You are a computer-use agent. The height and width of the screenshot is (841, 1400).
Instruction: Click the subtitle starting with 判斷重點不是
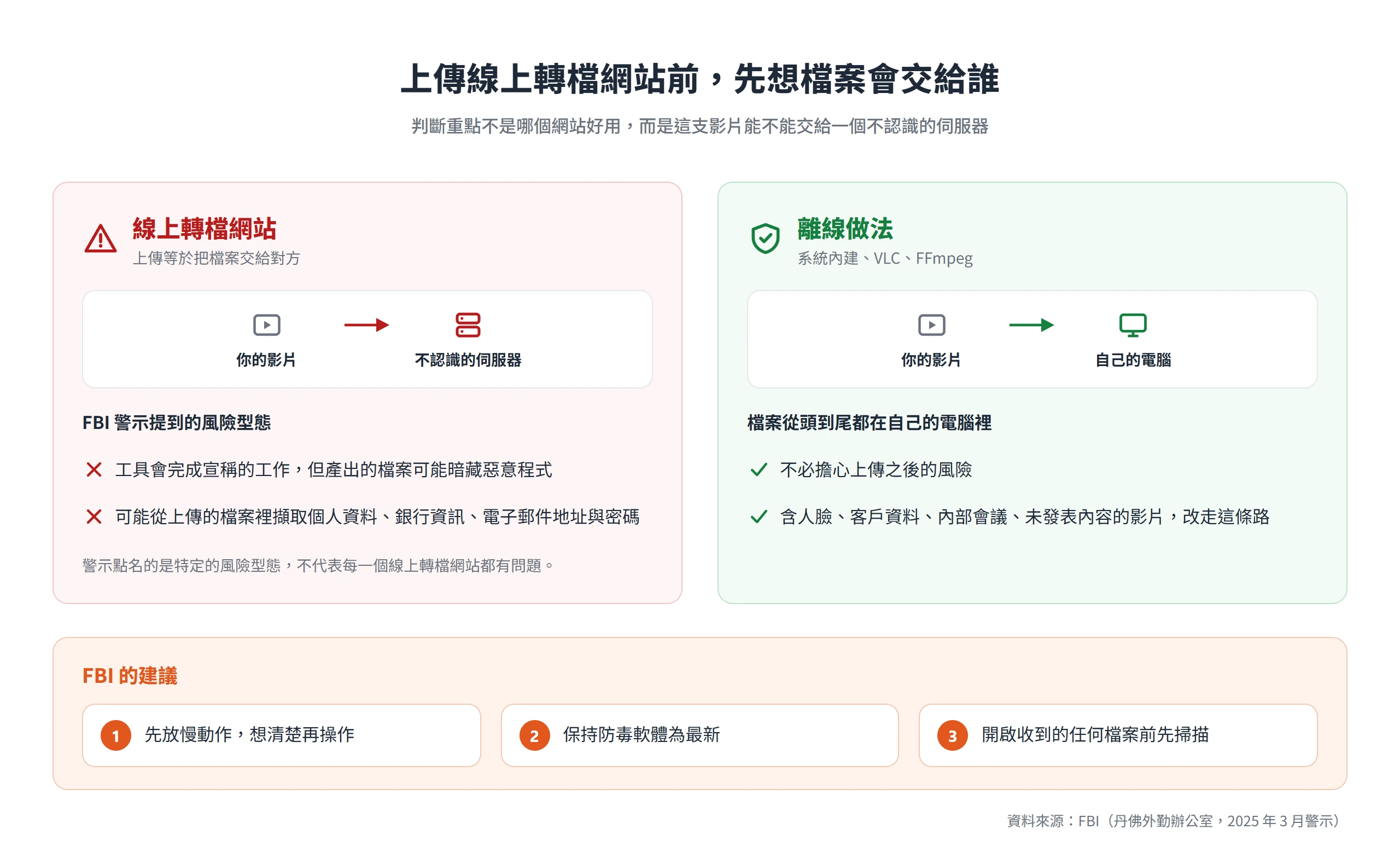pos(700,126)
